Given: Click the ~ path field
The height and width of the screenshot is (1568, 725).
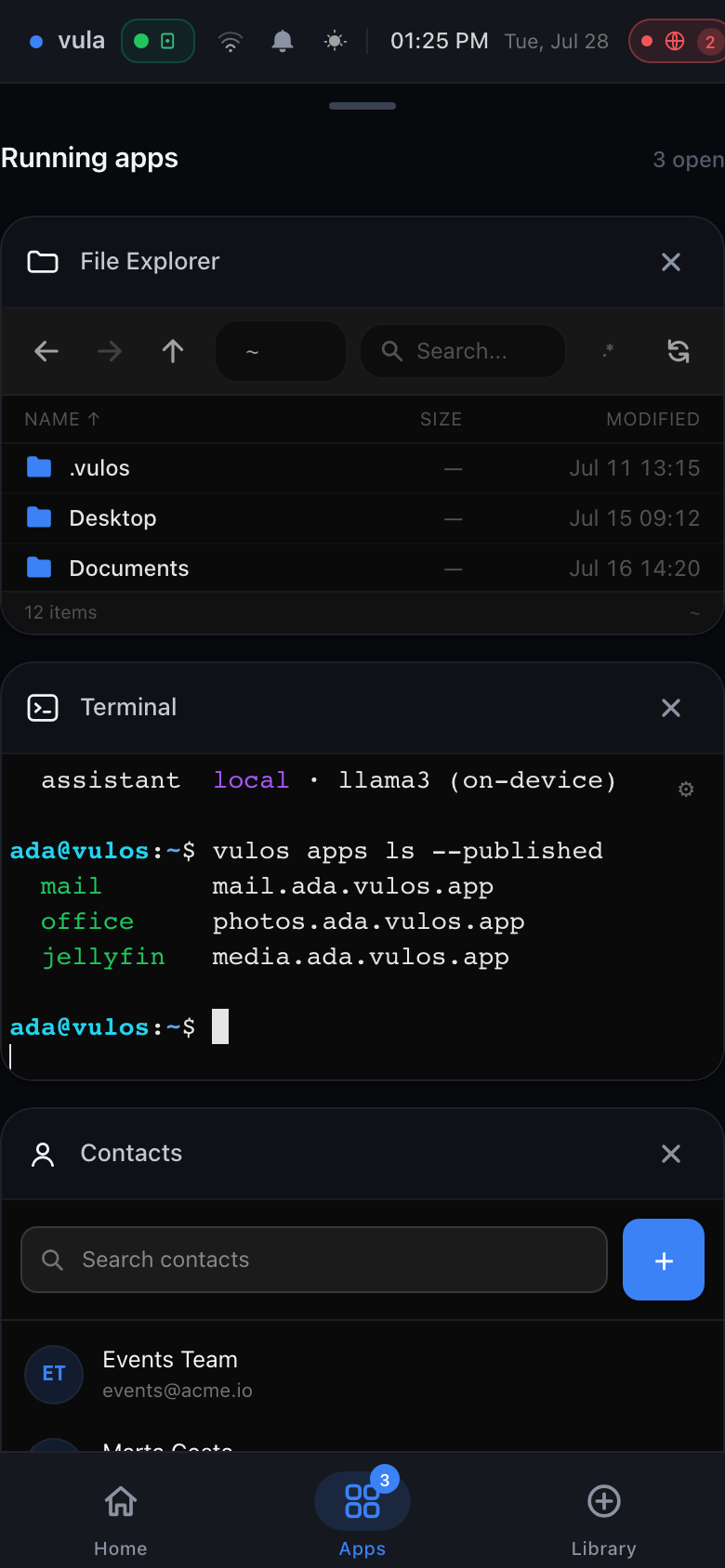Looking at the screenshot, I should 281,351.
